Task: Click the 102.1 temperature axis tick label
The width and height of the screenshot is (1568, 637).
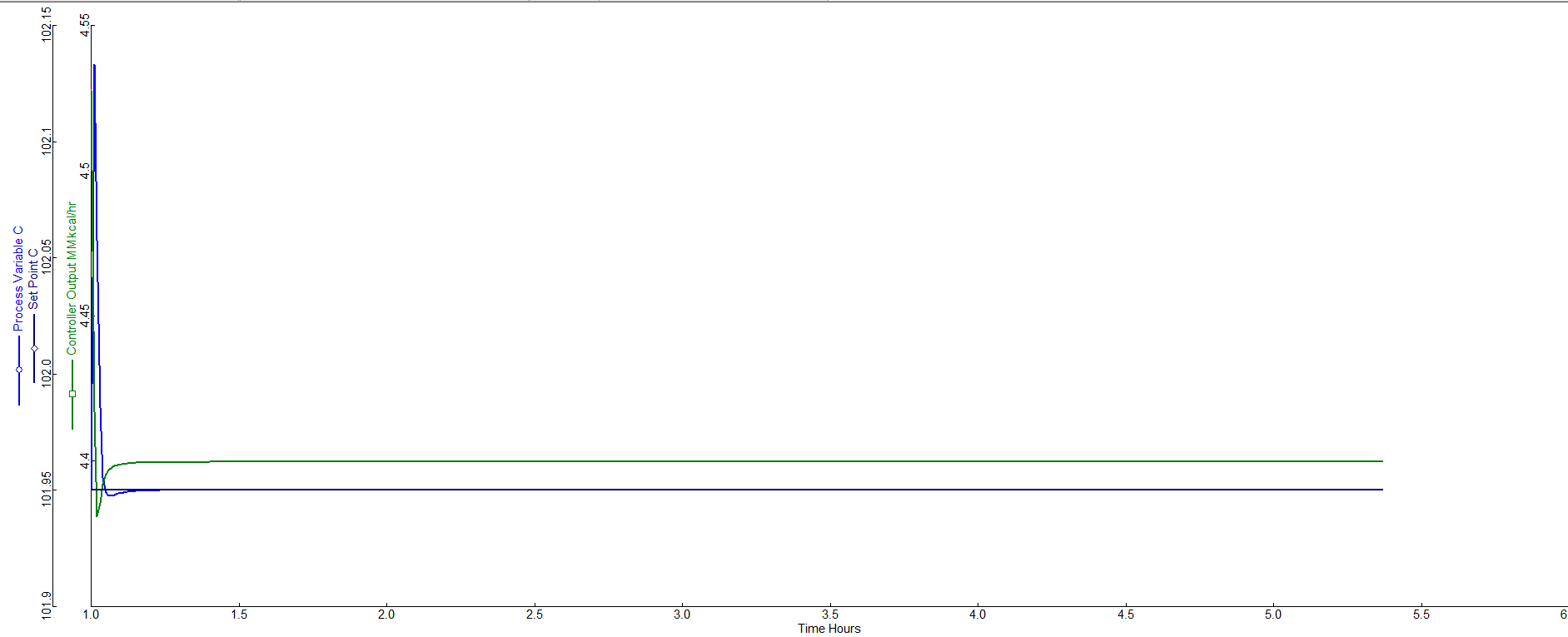Action: (x=46, y=141)
